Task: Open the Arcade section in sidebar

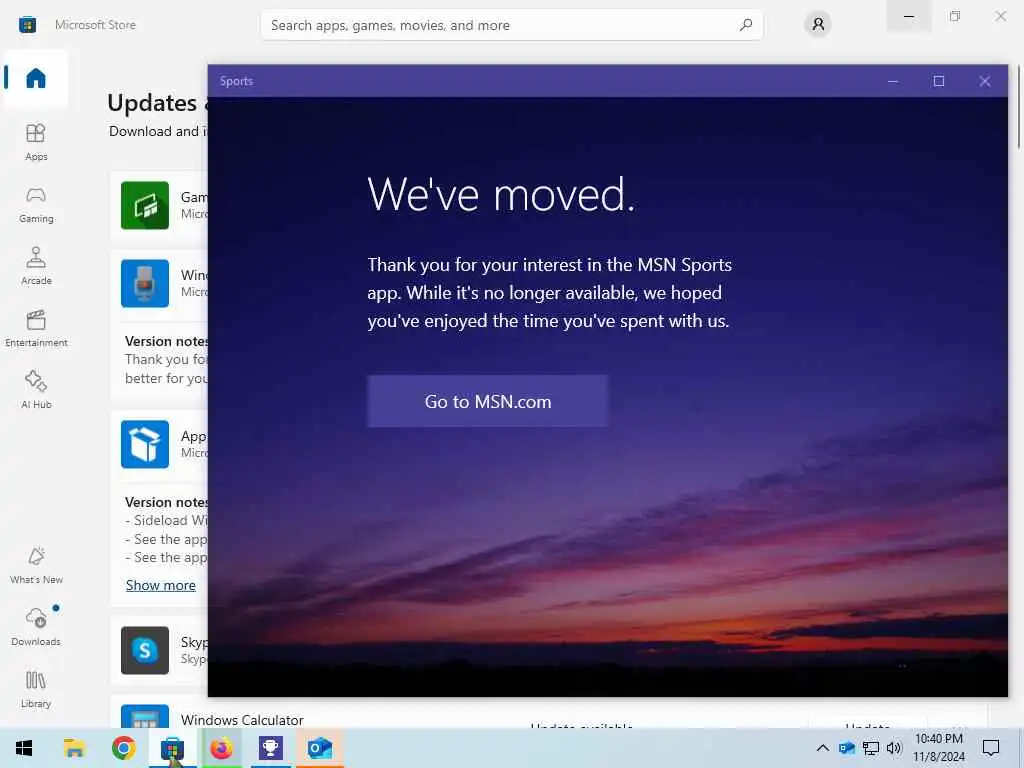Action: click(36, 266)
